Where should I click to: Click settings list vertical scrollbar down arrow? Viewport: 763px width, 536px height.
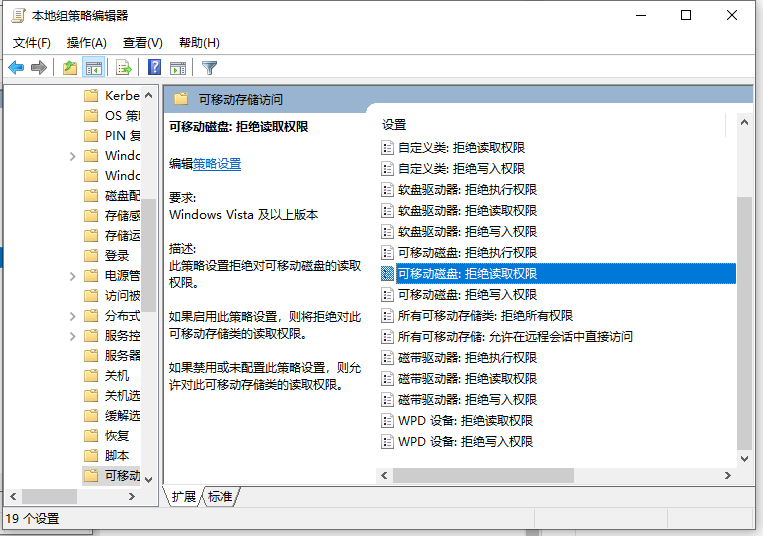(744, 458)
